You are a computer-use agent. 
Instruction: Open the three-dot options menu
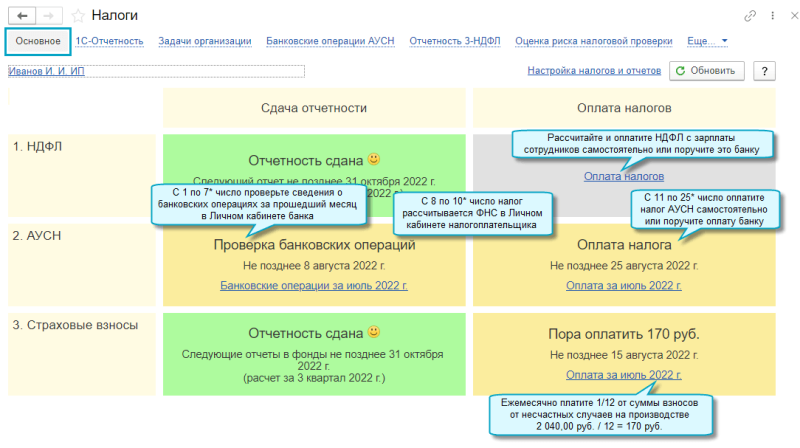click(772, 16)
